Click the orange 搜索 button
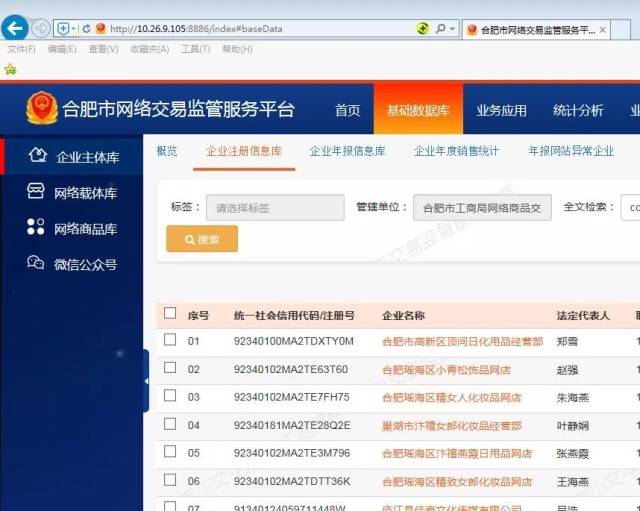Viewport: 640px width, 511px height. [x=202, y=239]
